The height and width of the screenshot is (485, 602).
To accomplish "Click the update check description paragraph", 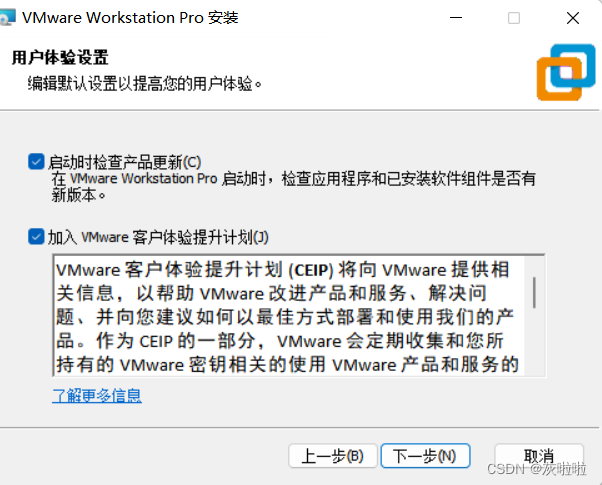I will [x=294, y=187].
